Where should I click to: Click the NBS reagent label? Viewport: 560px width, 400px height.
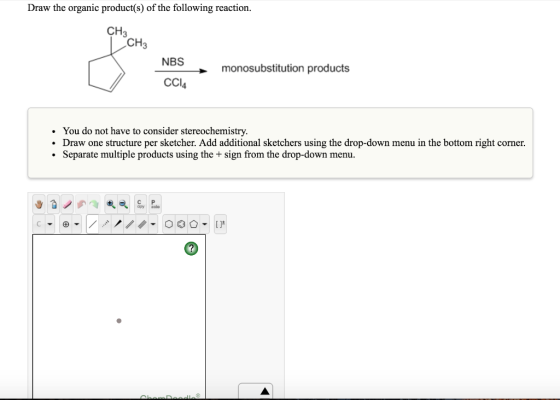point(173,62)
